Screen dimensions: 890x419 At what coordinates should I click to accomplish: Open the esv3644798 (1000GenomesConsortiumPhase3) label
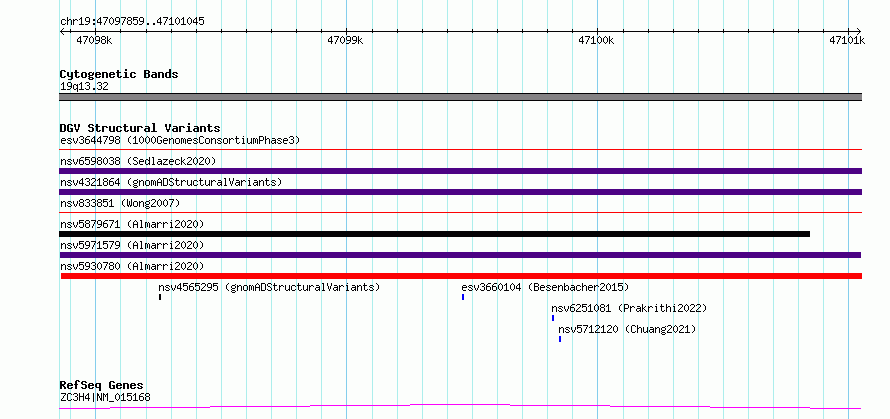tap(180, 140)
